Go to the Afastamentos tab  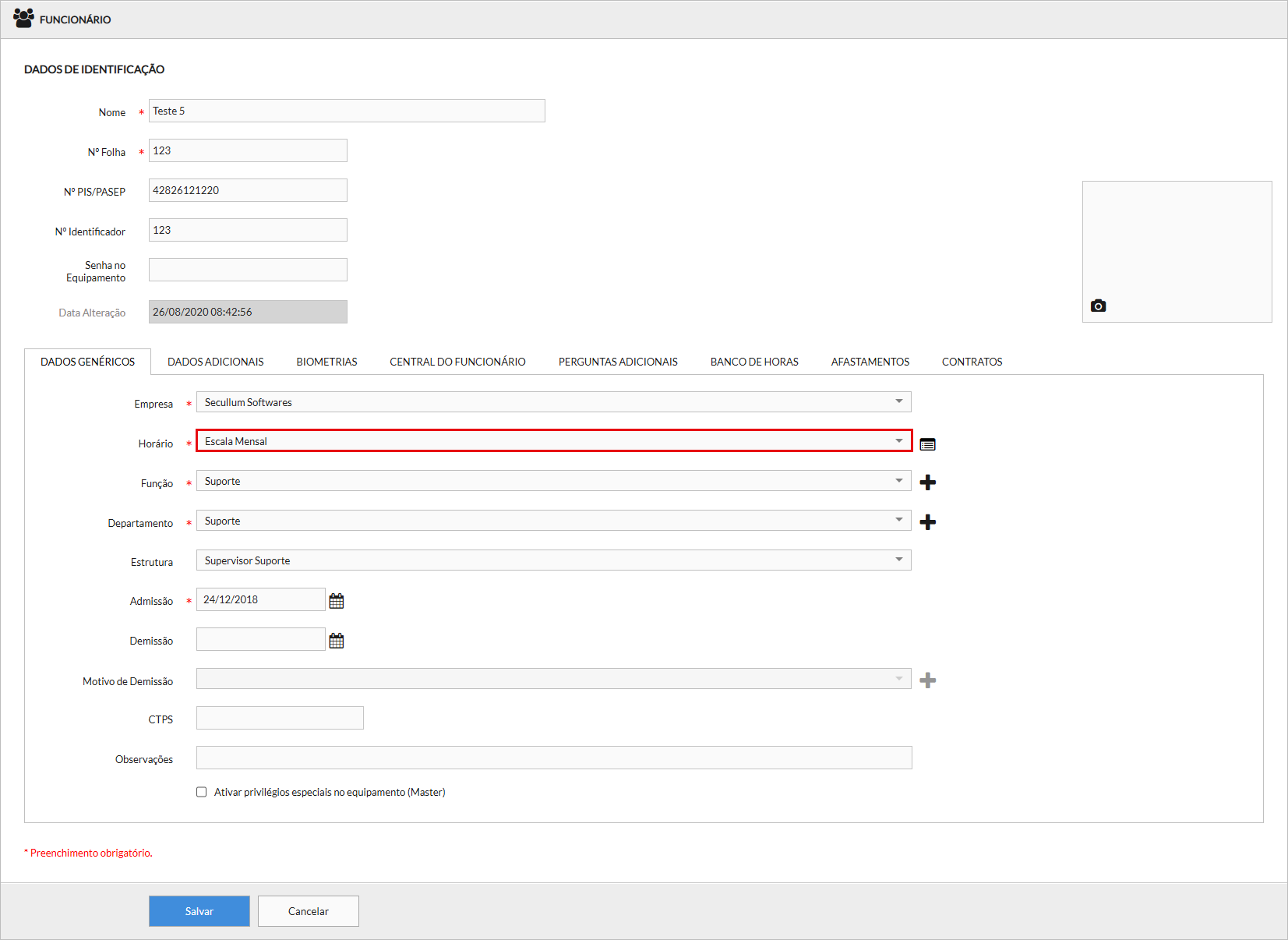point(870,362)
